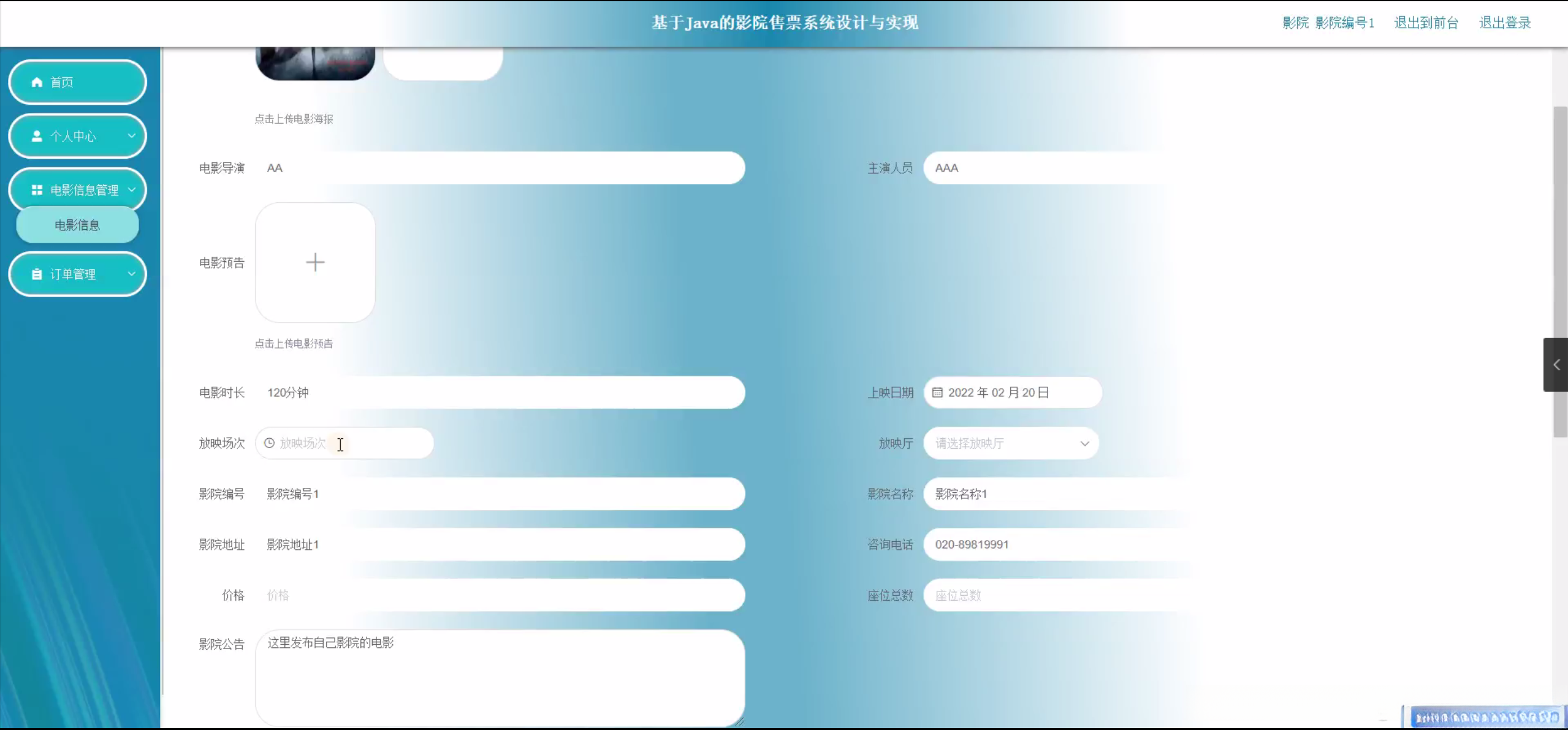The image size is (1568, 730).
Task: Focus the 价格 input field
Action: click(x=500, y=595)
